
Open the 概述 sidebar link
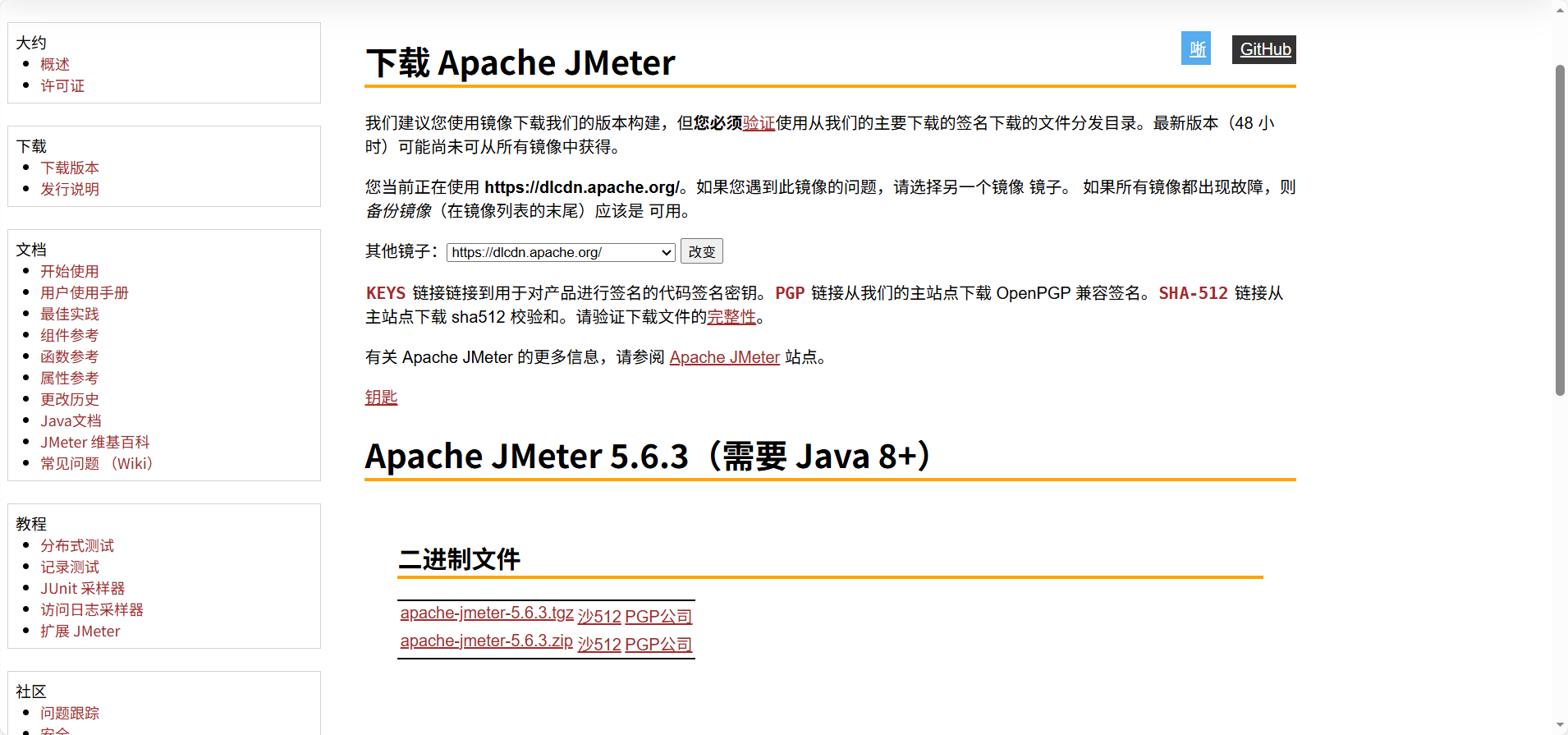(x=55, y=64)
